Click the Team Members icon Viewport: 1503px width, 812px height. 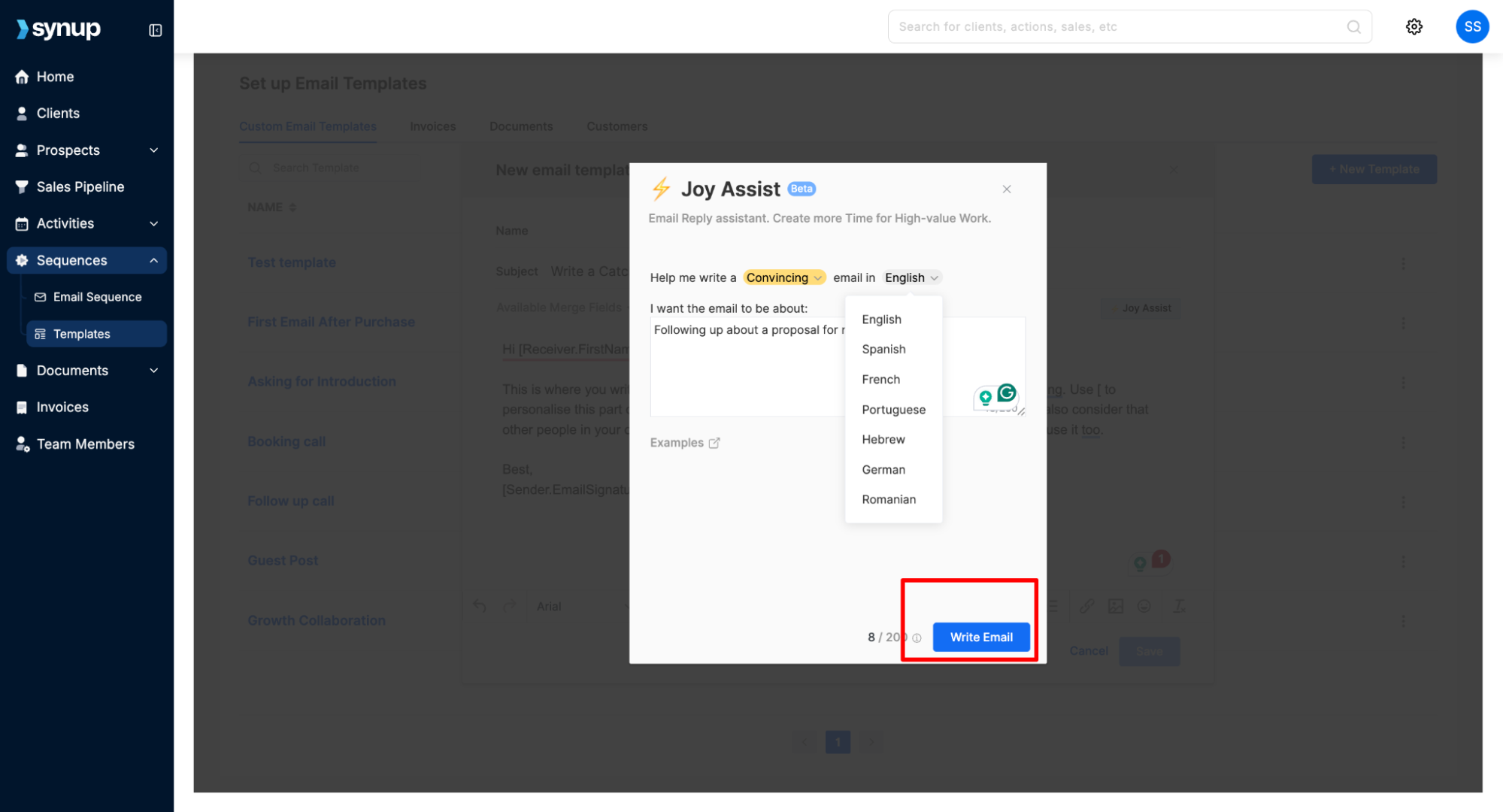[23, 444]
